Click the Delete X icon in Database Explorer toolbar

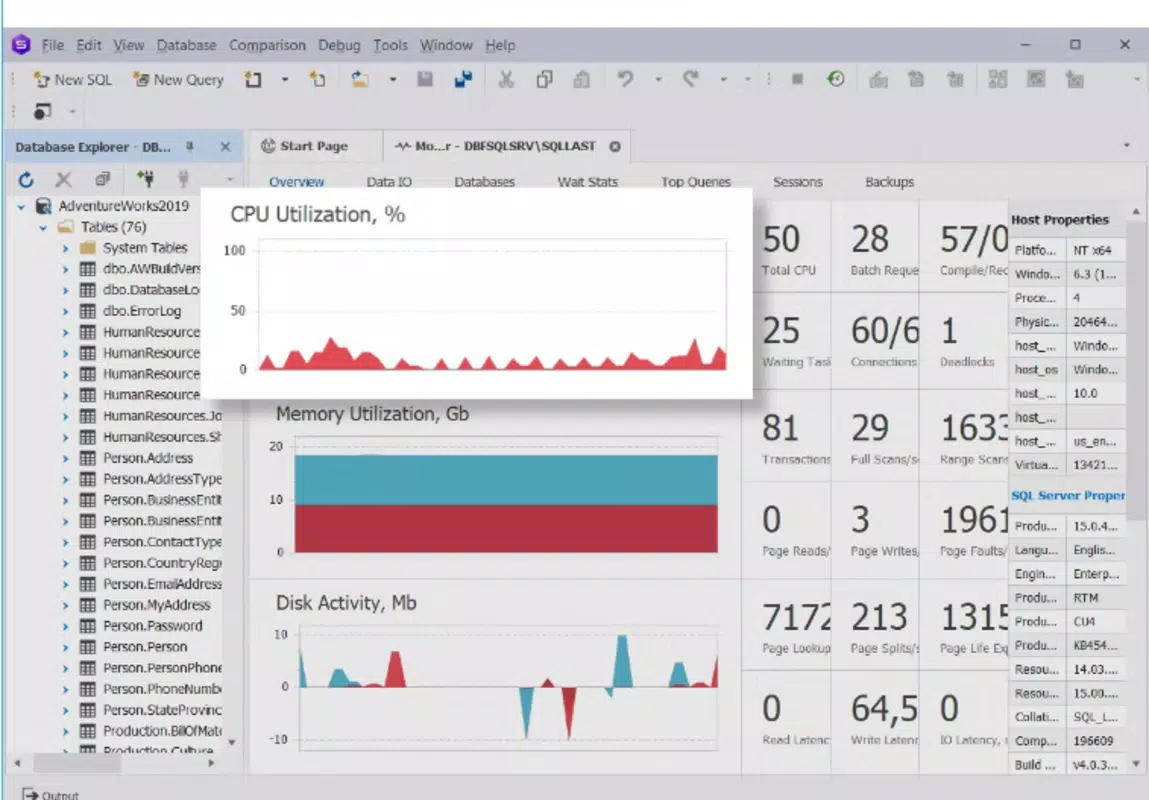coord(64,179)
